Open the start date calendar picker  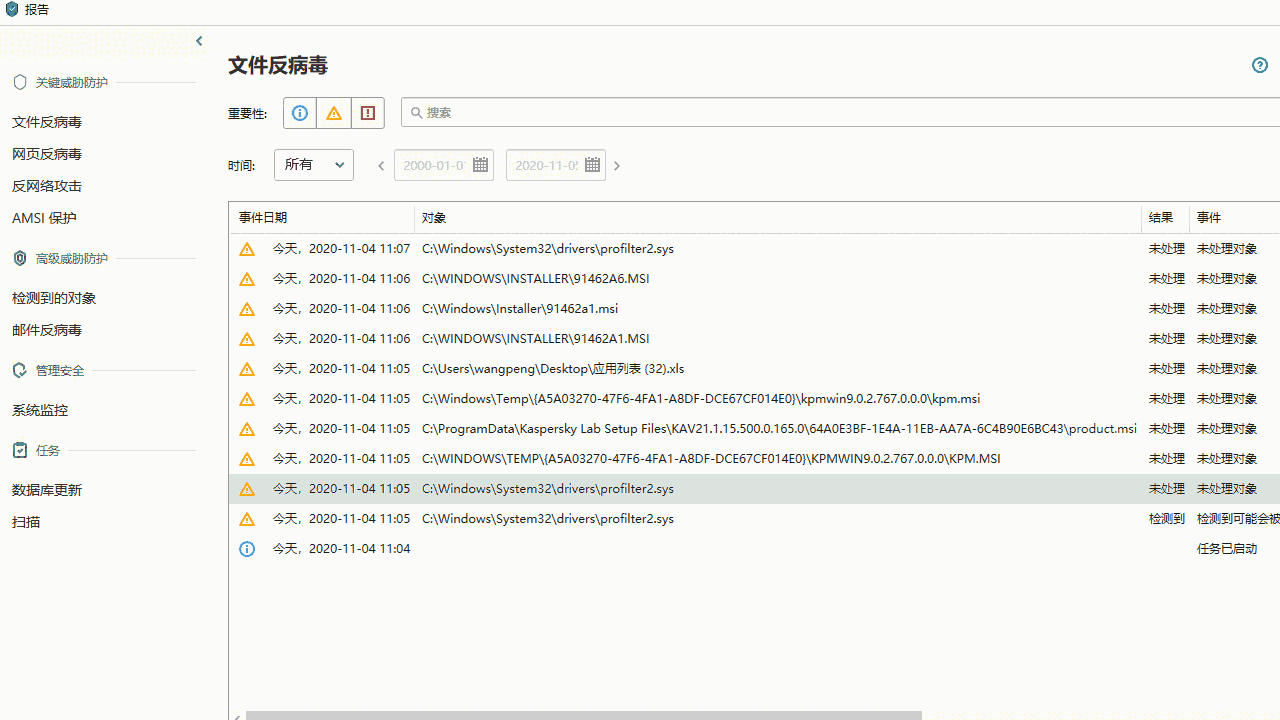(x=480, y=165)
